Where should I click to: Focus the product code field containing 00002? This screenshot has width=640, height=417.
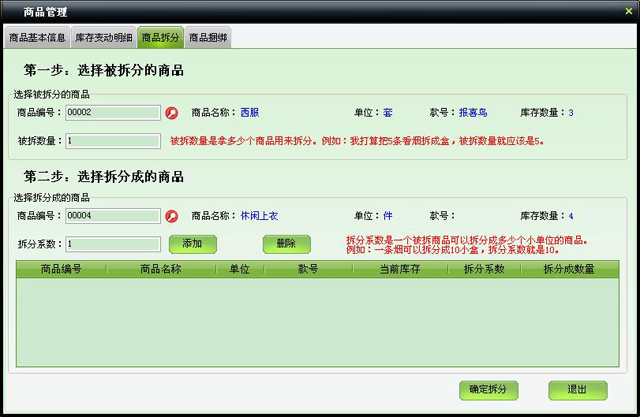pos(112,113)
